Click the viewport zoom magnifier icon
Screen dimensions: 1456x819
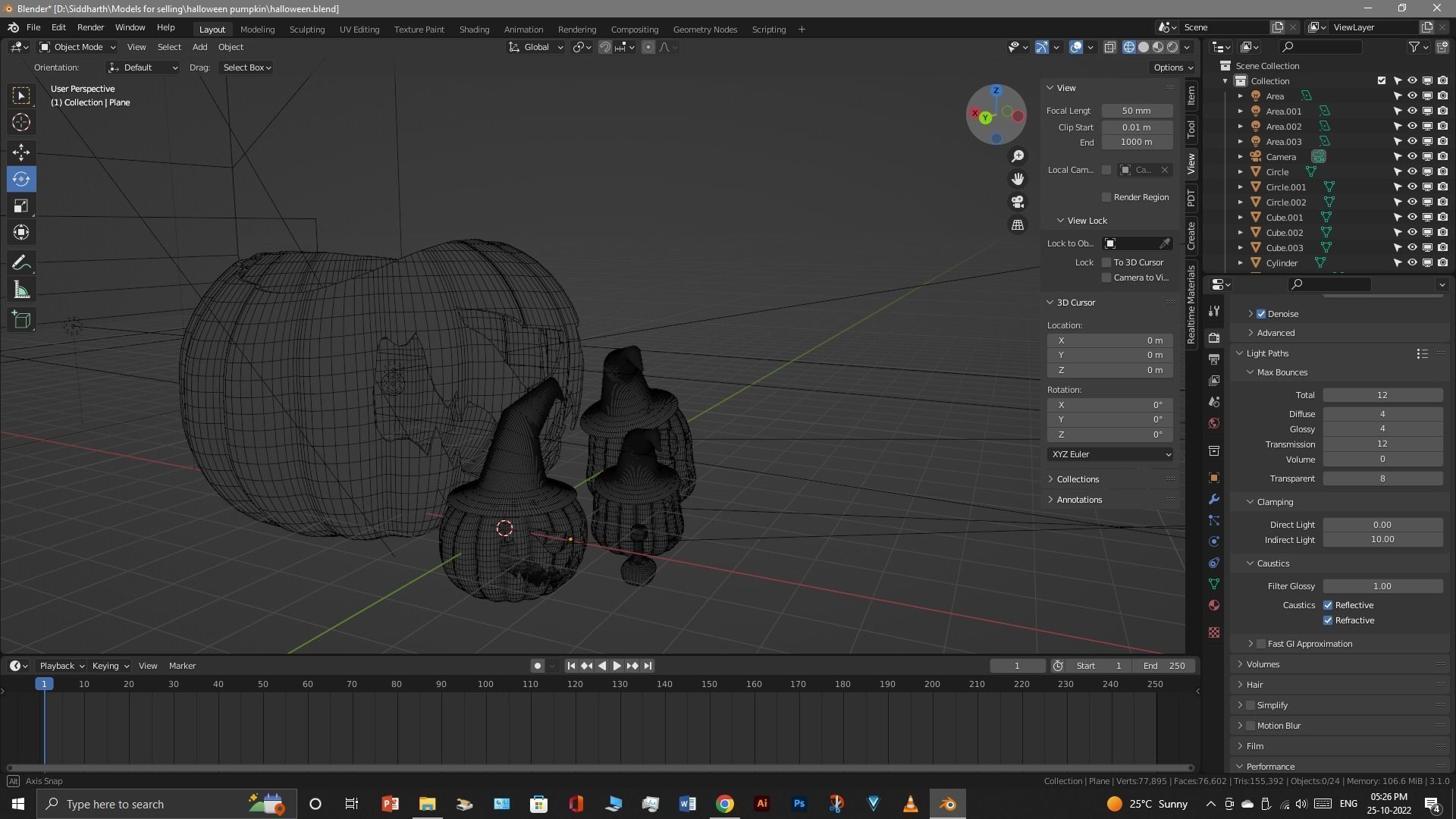(1018, 156)
